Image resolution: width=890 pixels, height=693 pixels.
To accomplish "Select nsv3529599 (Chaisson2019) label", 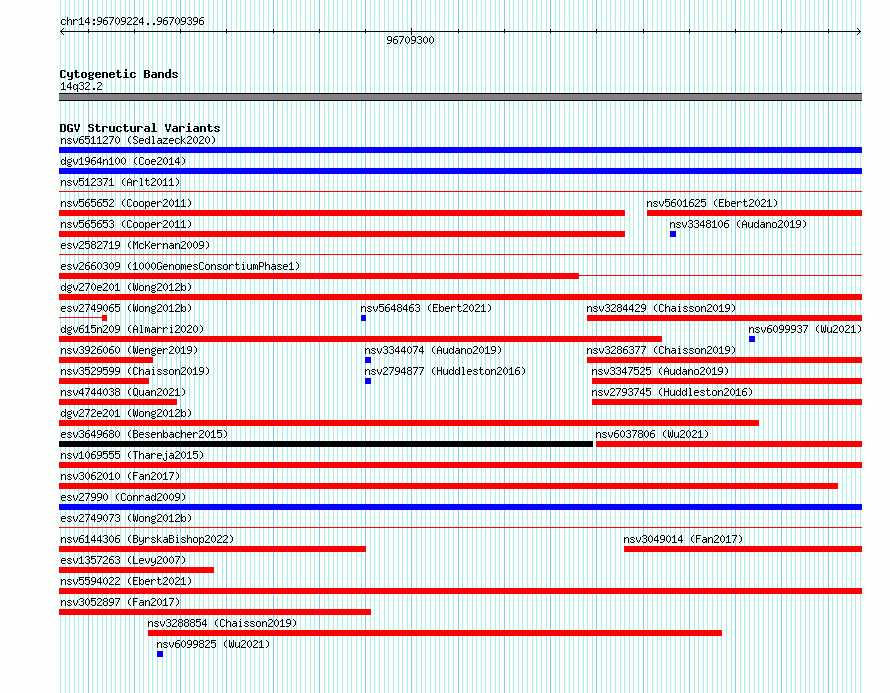I will click(135, 371).
